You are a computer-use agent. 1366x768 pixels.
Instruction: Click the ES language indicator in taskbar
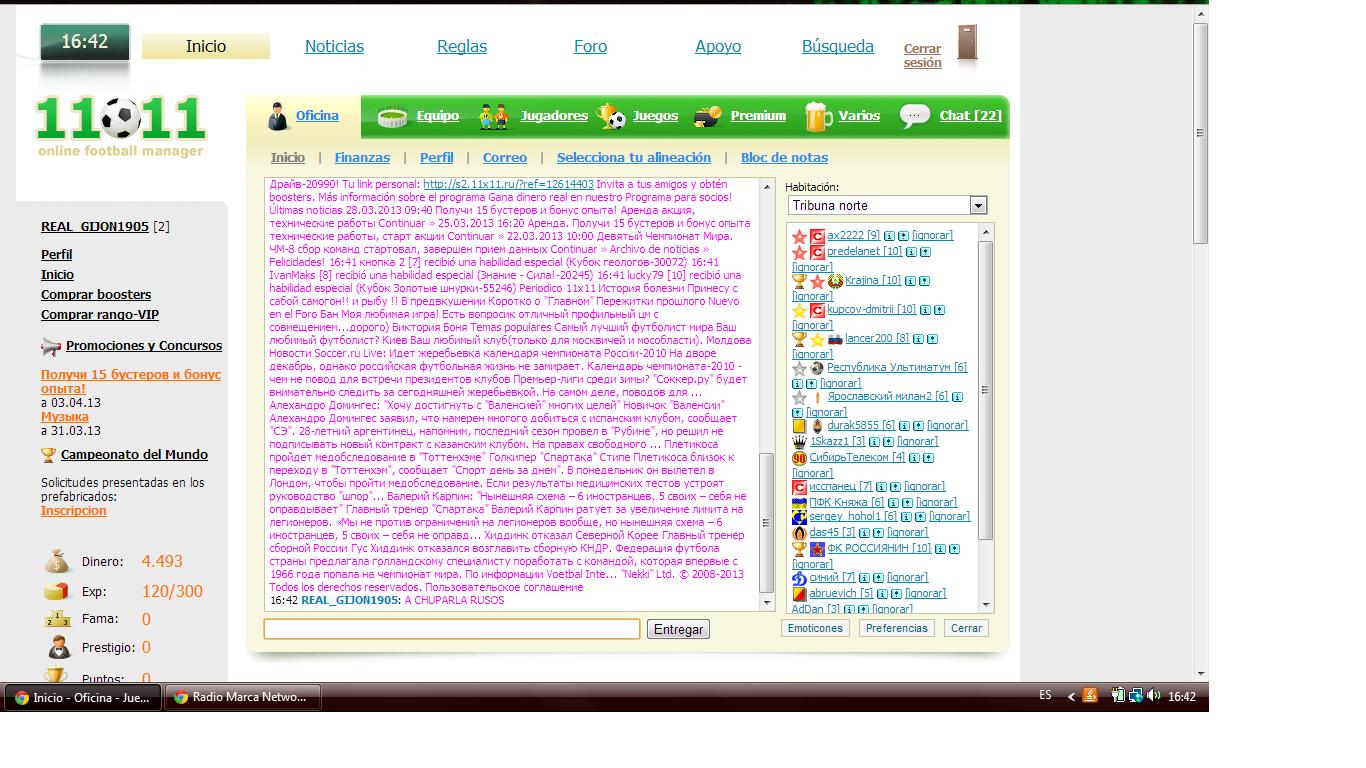[1045, 696]
